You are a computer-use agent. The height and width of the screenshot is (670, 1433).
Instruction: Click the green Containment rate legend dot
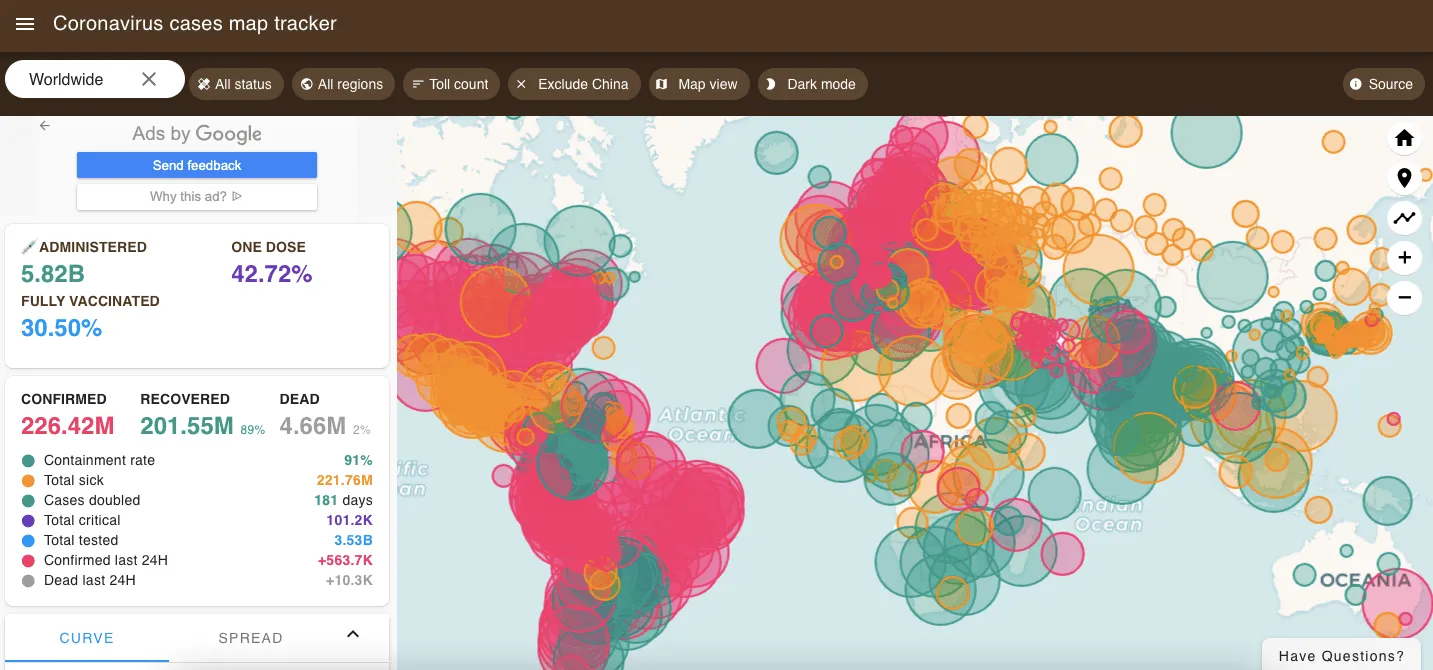click(27, 460)
